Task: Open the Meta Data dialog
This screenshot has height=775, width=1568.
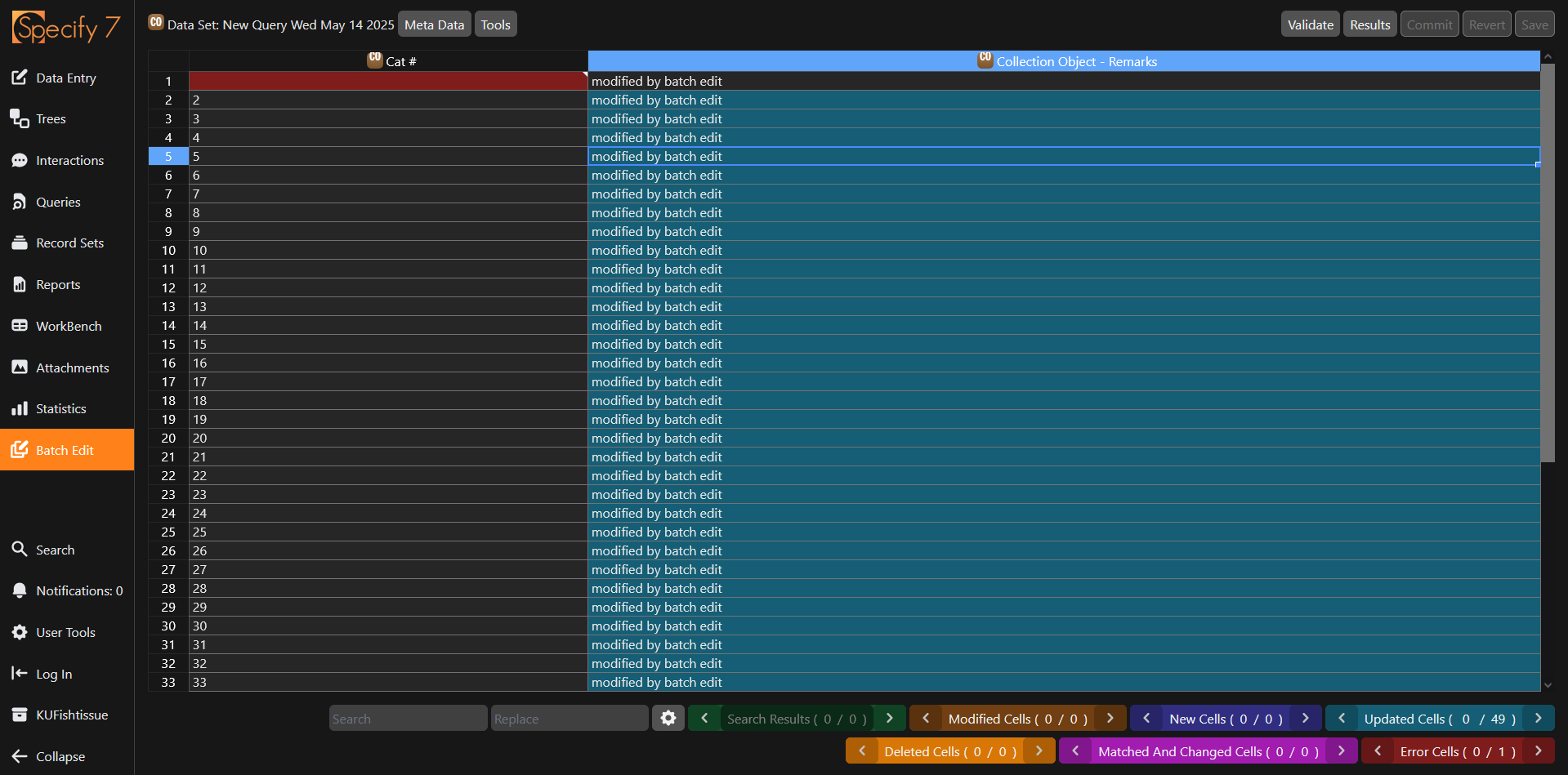Action: click(434, 24)
